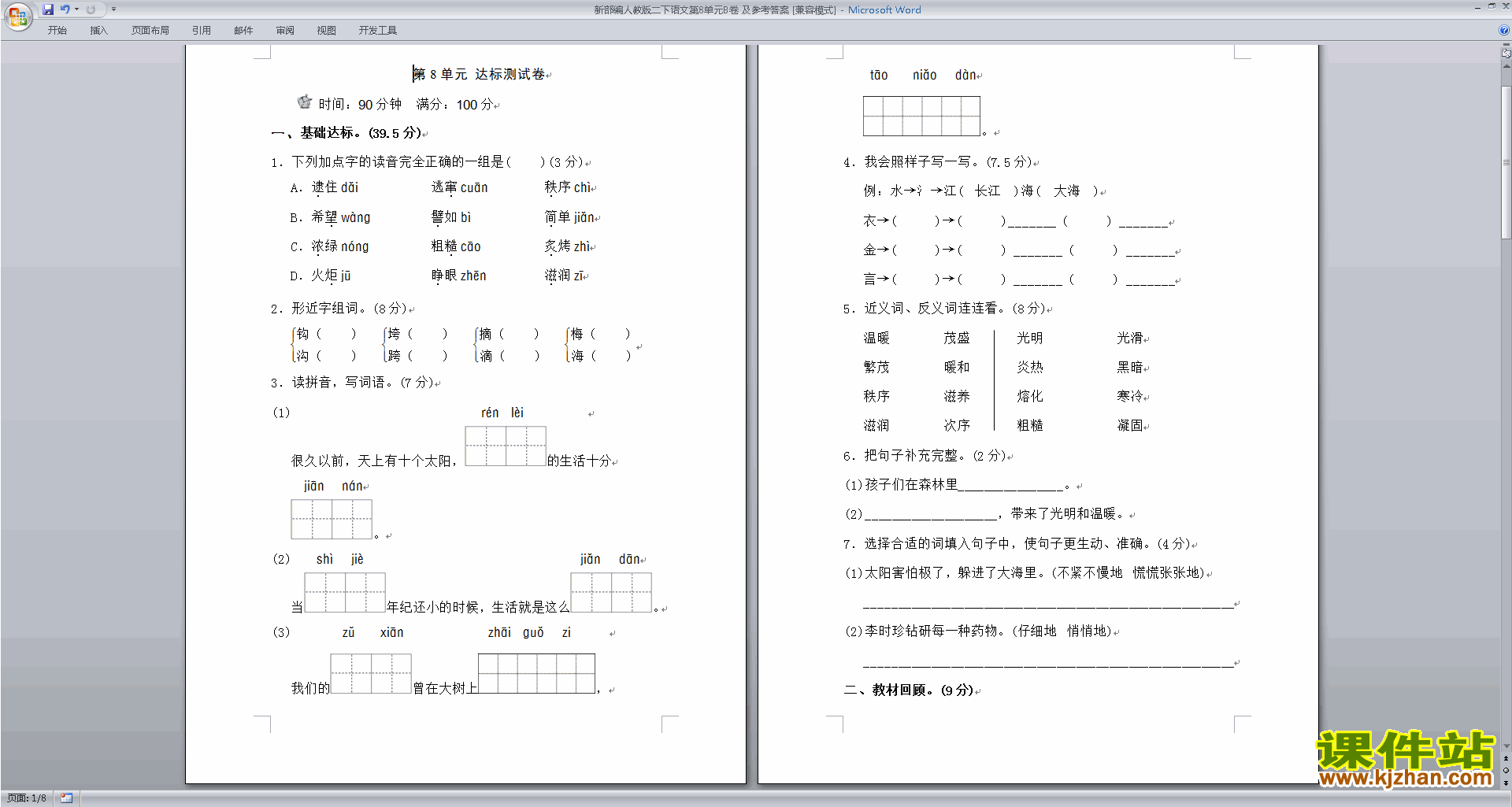Click the writing grid under tāo niǎo dàn
Image resolution: width=1512 pixels, height=807 pixels.
[921, 116]
